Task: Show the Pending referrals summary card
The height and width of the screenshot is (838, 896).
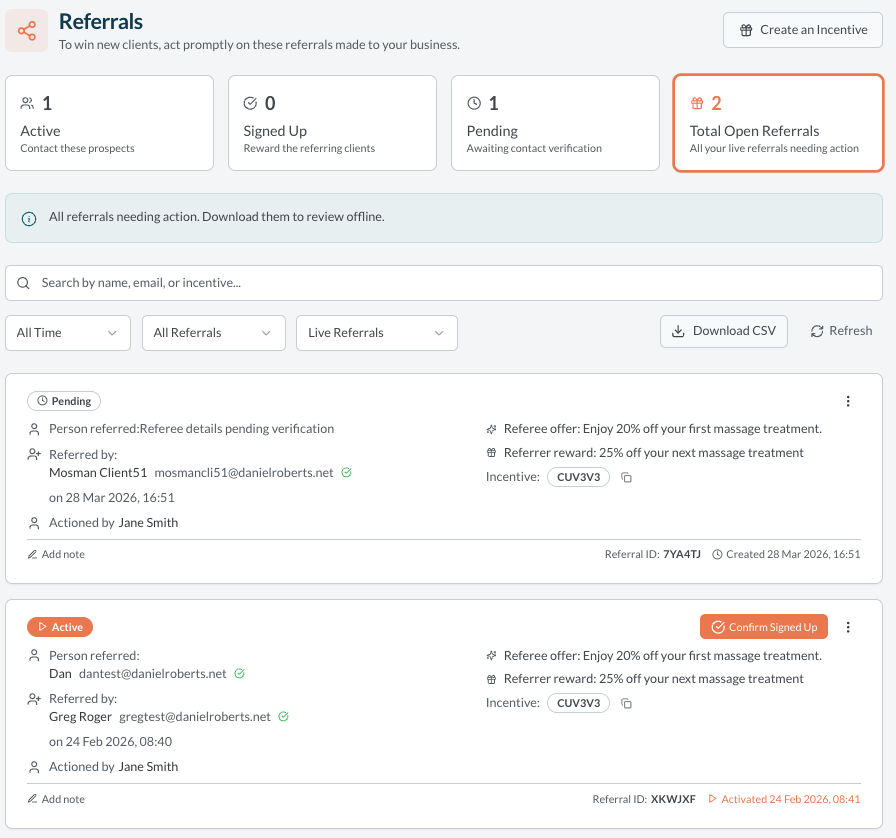Action: (x=555, y=123)
